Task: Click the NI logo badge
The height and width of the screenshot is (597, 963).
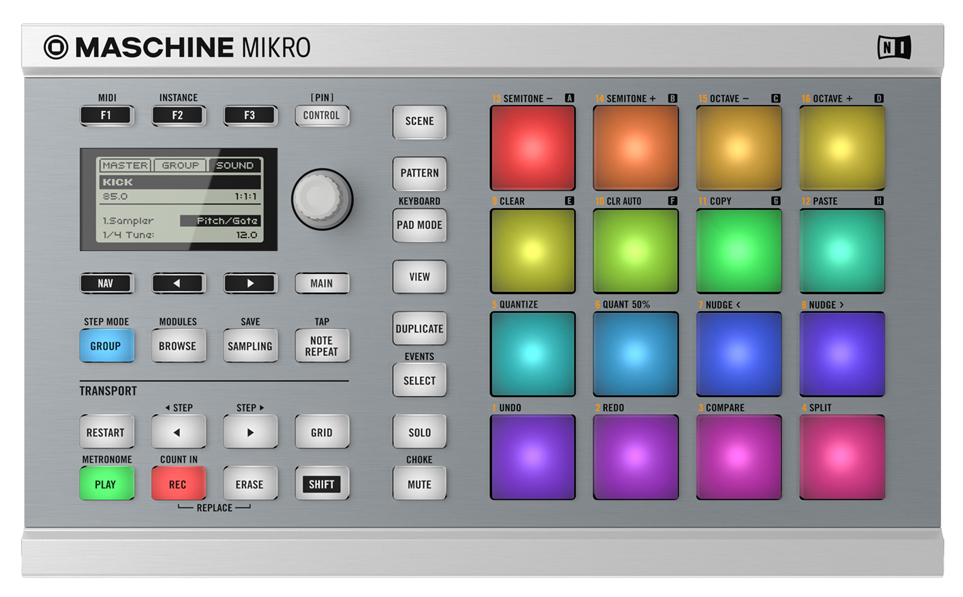Action: pyautogui.click(x=894, y=47)
